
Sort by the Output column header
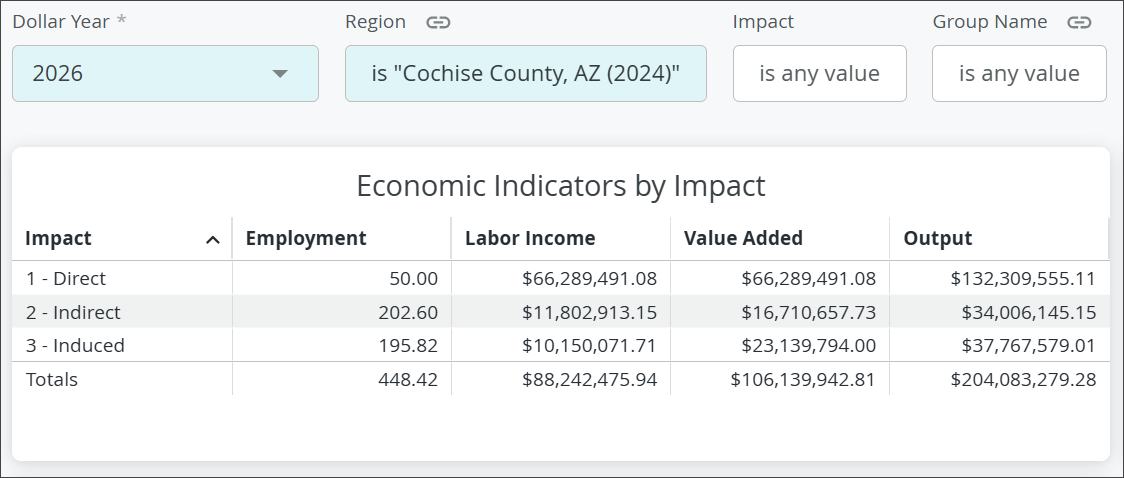tap(938, 238)
